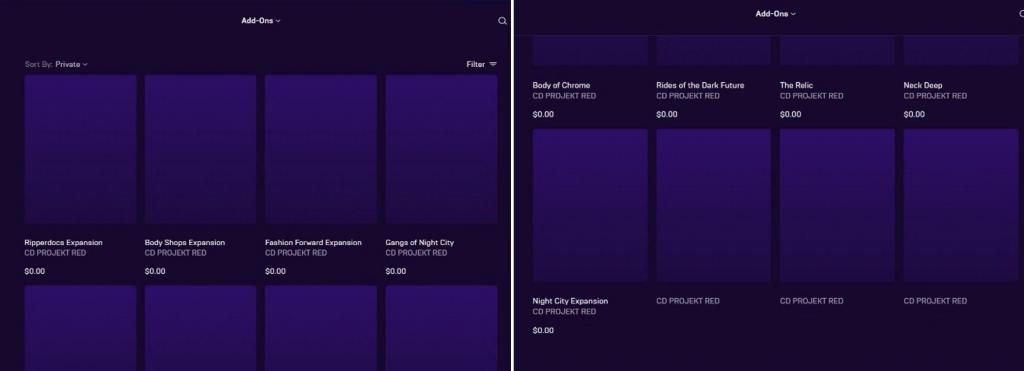
Task: Open Body Shops Expansion thumbnail
Action: (200, 150)
